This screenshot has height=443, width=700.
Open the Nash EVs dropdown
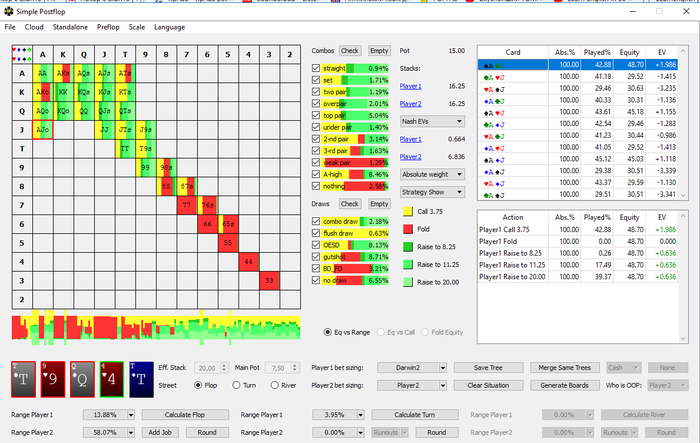tap(432, 121)
